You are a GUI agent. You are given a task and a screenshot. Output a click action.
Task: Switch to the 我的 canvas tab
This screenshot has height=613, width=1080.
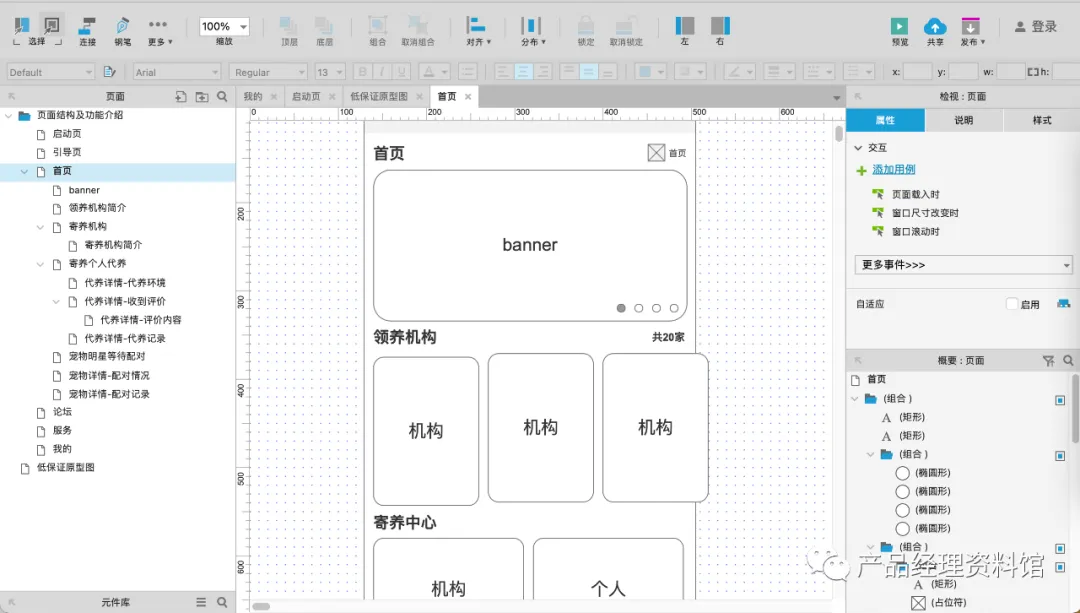253,96
